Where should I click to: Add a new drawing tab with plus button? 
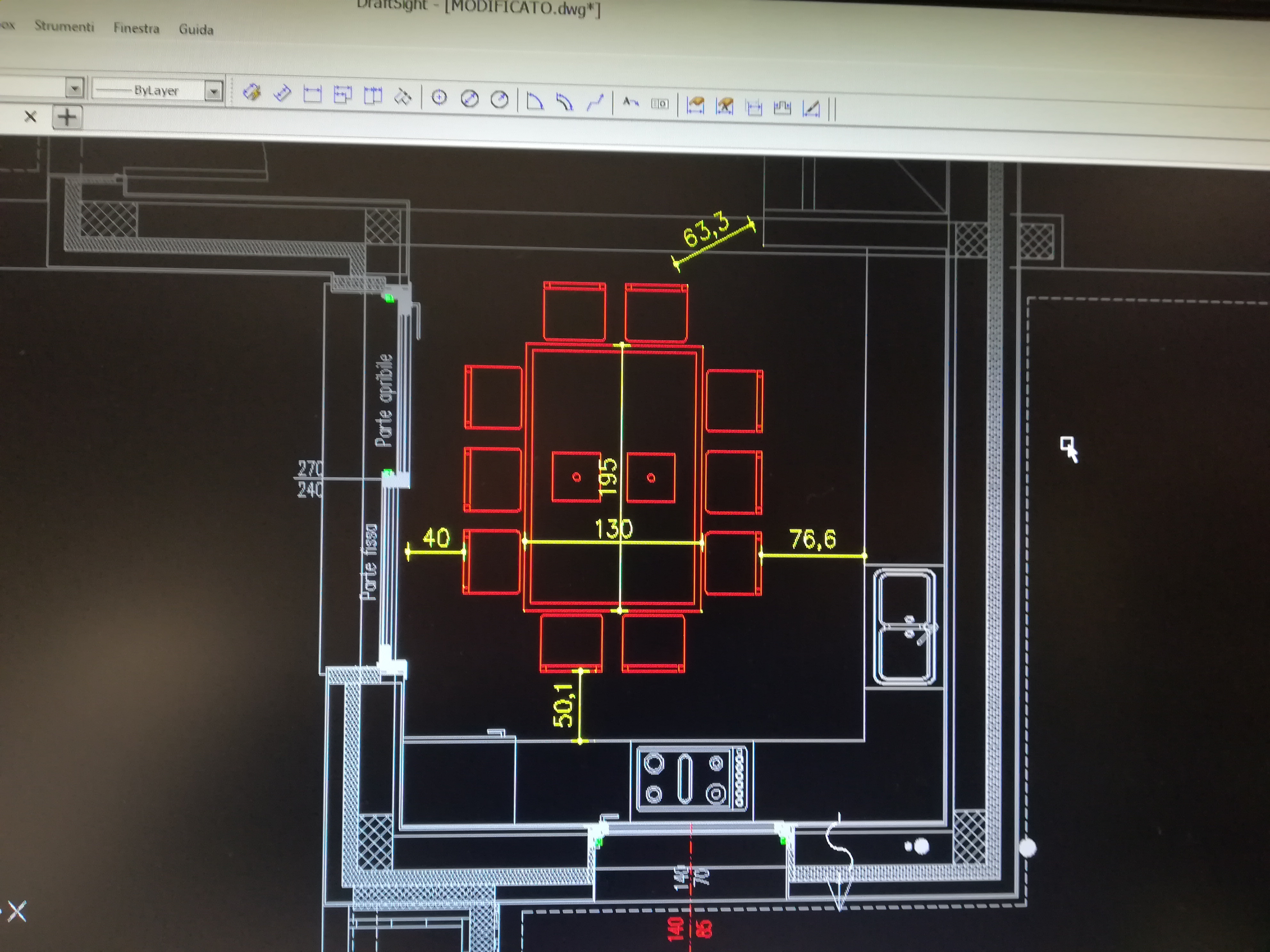pos(67,117)
